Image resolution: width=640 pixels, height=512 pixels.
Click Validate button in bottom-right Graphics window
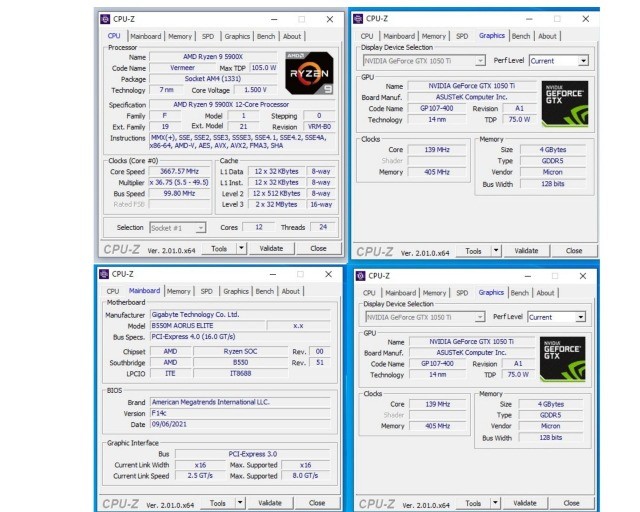[525, 503]
